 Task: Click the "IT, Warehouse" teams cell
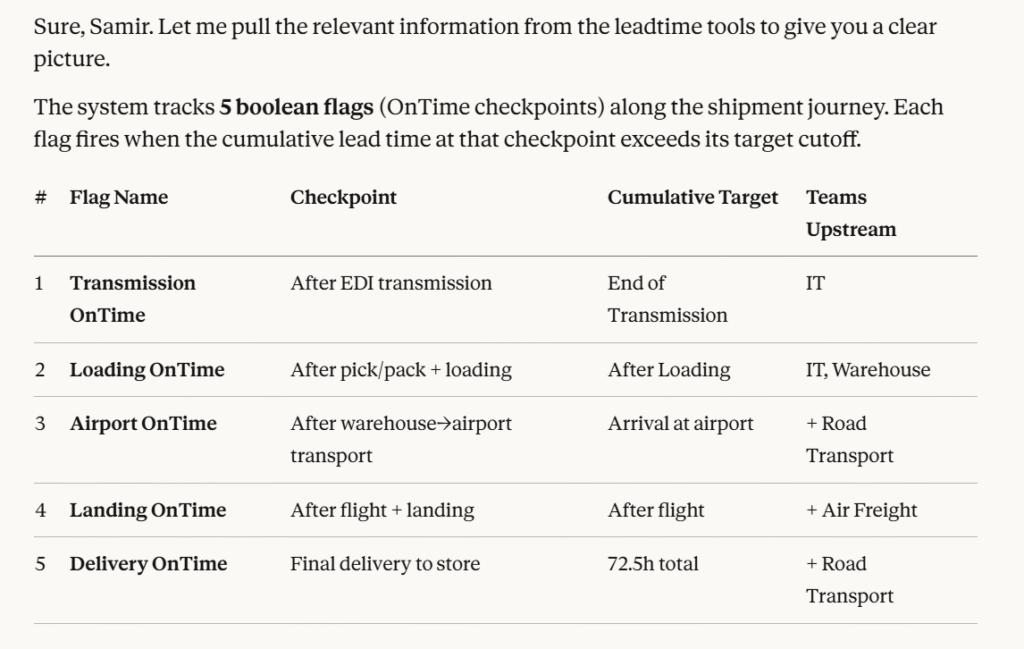tap(867, 370)
